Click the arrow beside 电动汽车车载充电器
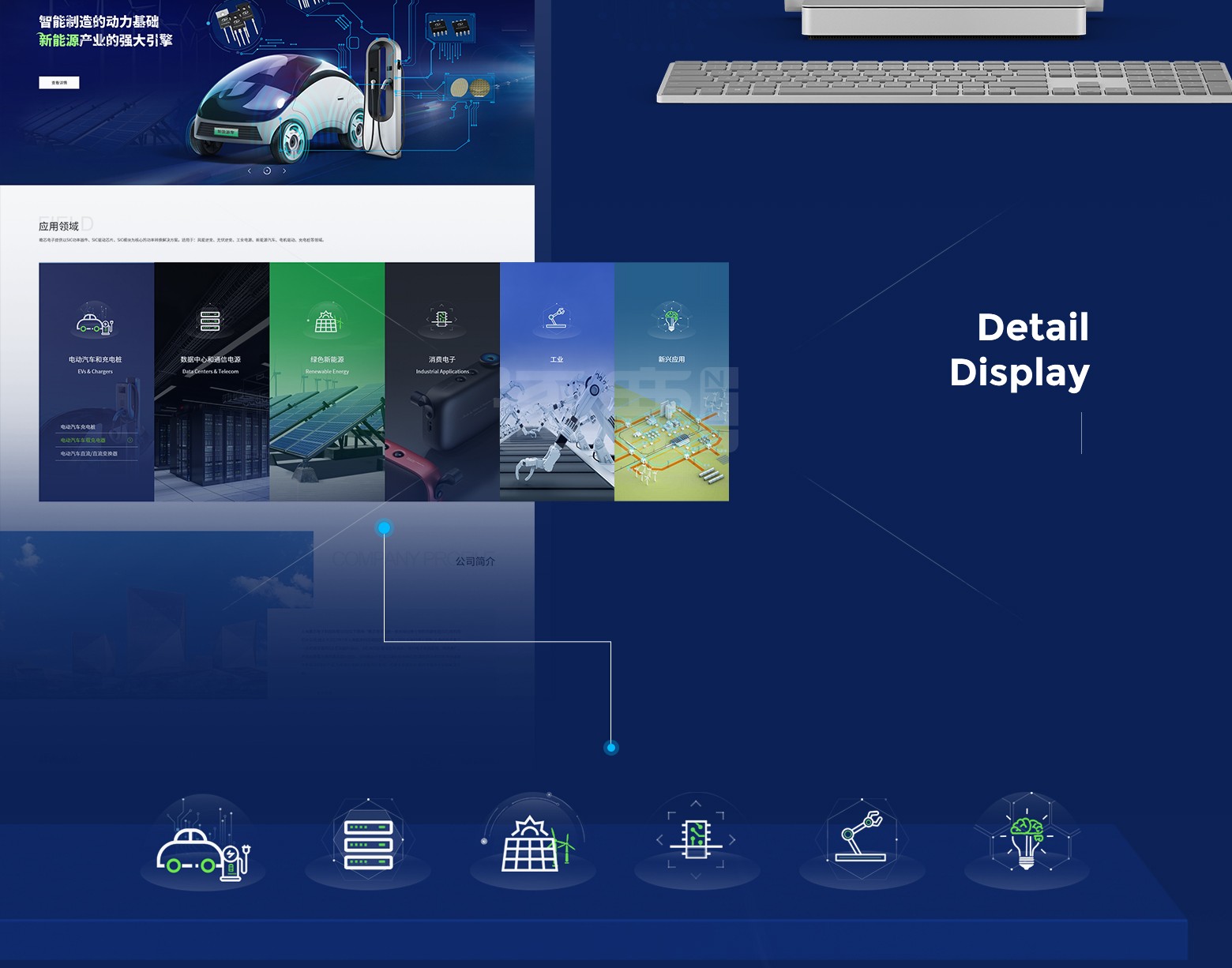The image size is (1232, 968). tap(130, 441)
